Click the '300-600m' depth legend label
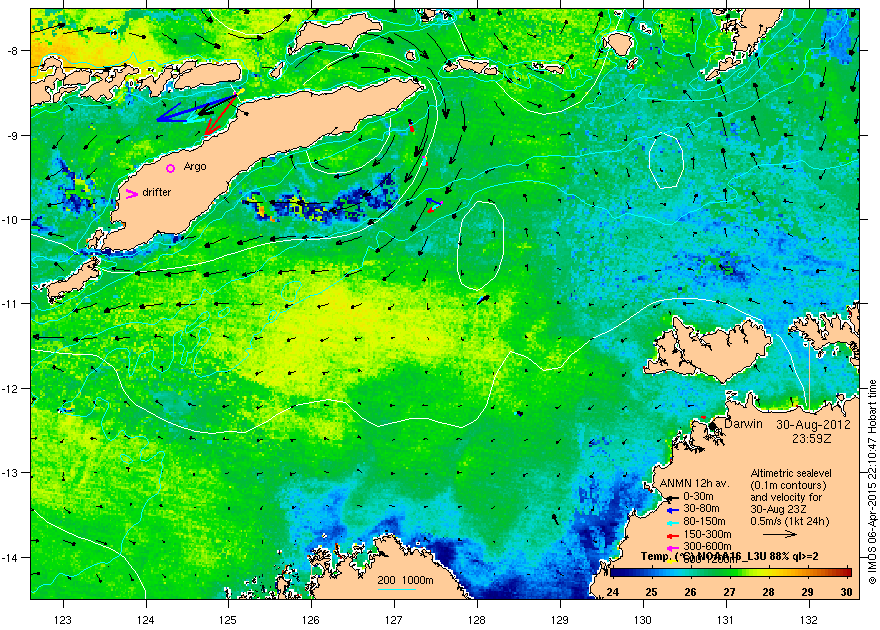The width and height of the screenshot is (880, 630). 707,546
